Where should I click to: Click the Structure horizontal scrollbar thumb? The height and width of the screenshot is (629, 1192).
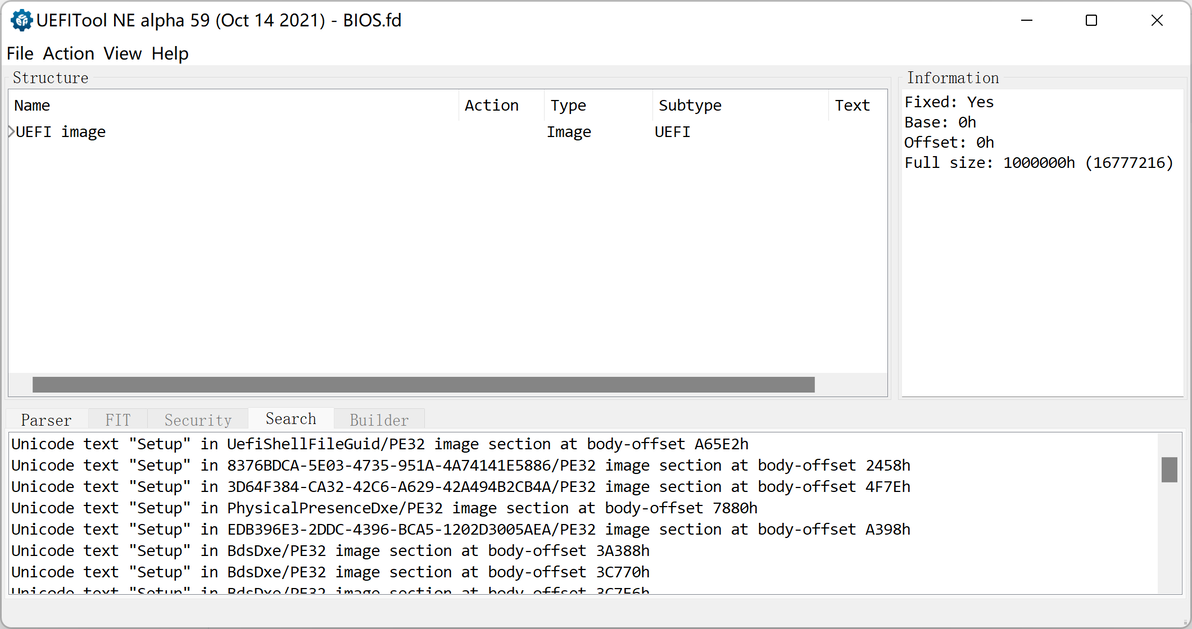pyautogui.click(x=423, y=385)
